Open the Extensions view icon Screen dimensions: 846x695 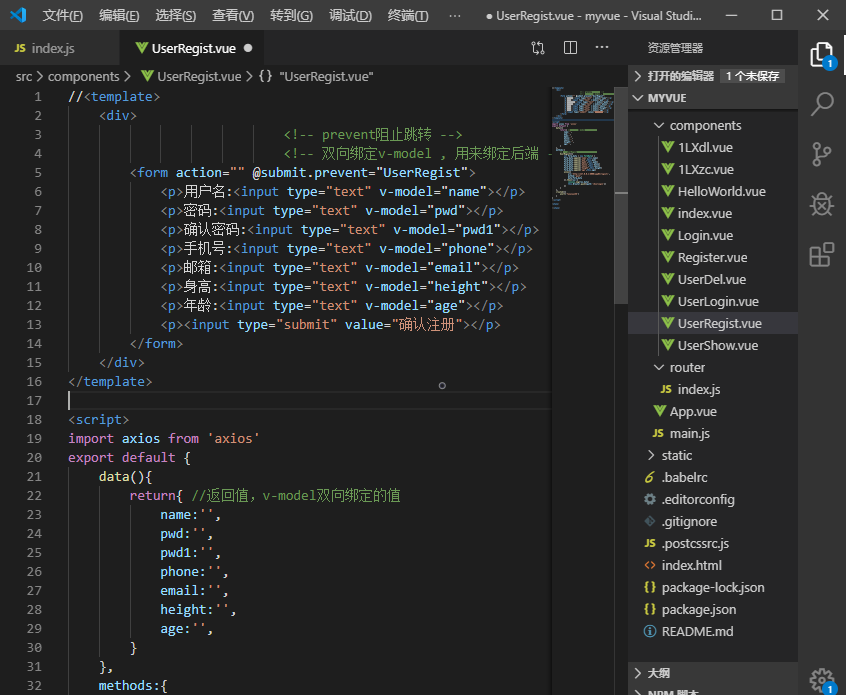pyautogui.click(x=821, y=255)
